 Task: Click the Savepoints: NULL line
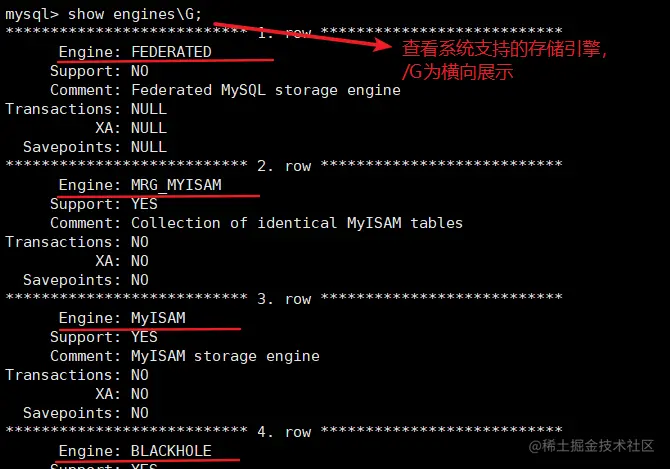[x=95, y=147]
